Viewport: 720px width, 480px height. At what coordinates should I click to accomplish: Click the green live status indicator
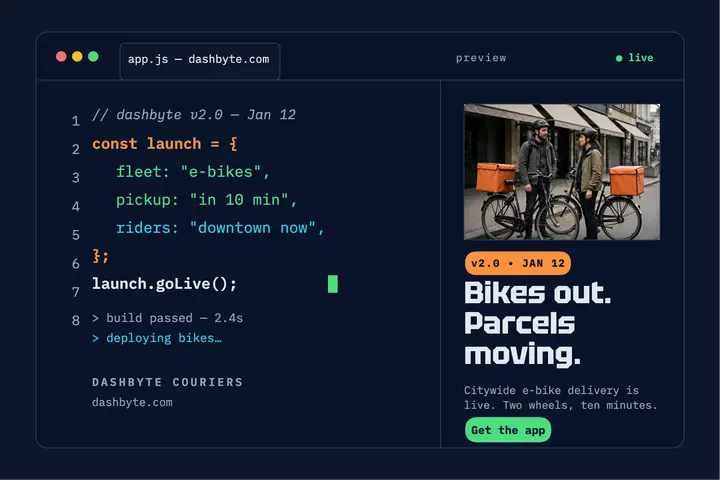[635, 58]
